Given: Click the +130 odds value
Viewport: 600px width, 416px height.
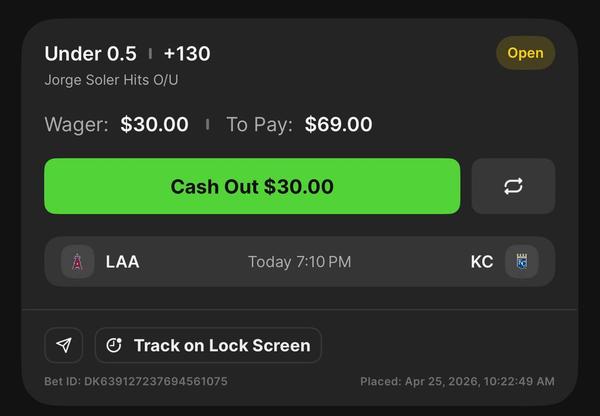Looking at the screenshot, I should [187, 53].
